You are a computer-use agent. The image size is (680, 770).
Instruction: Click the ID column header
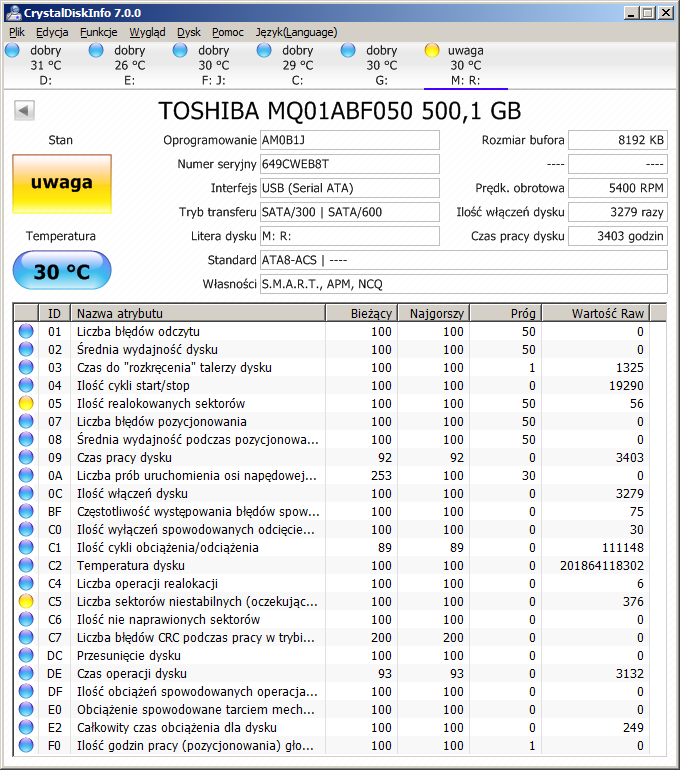(54, 313)
